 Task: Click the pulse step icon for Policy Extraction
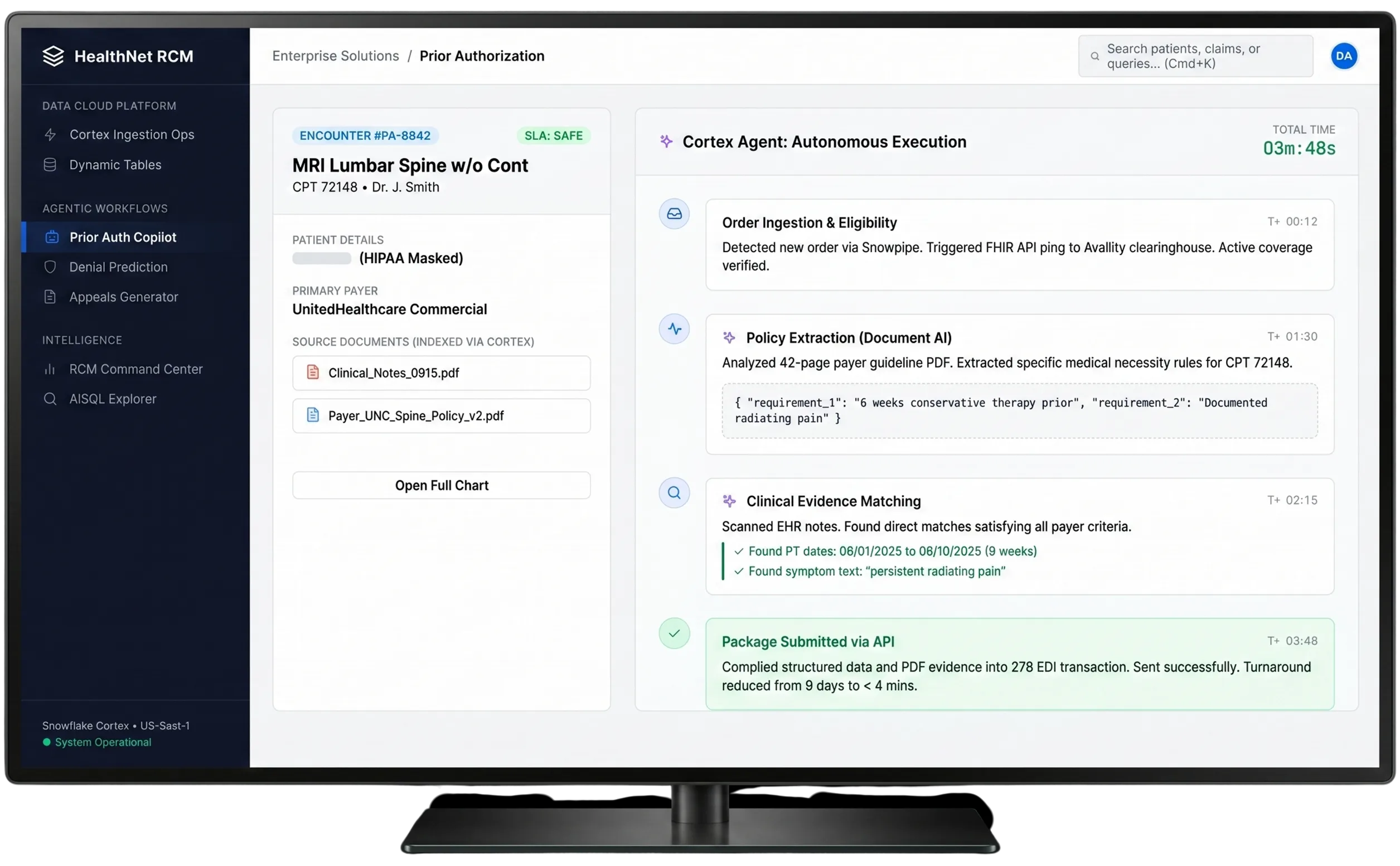674,329
